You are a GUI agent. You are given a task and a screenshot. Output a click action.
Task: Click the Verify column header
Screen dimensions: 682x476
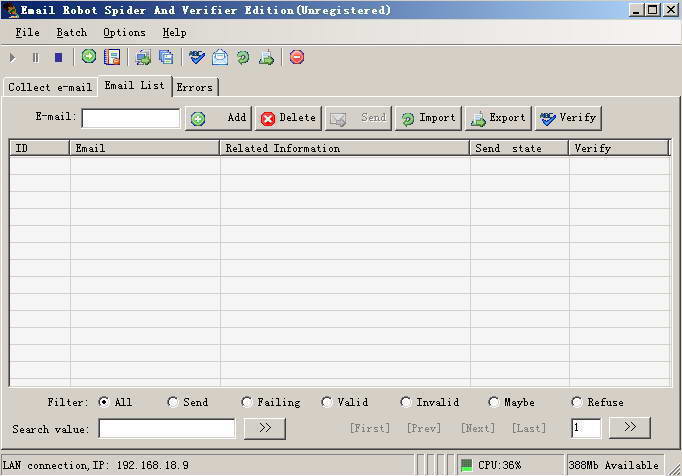[619, 148]
